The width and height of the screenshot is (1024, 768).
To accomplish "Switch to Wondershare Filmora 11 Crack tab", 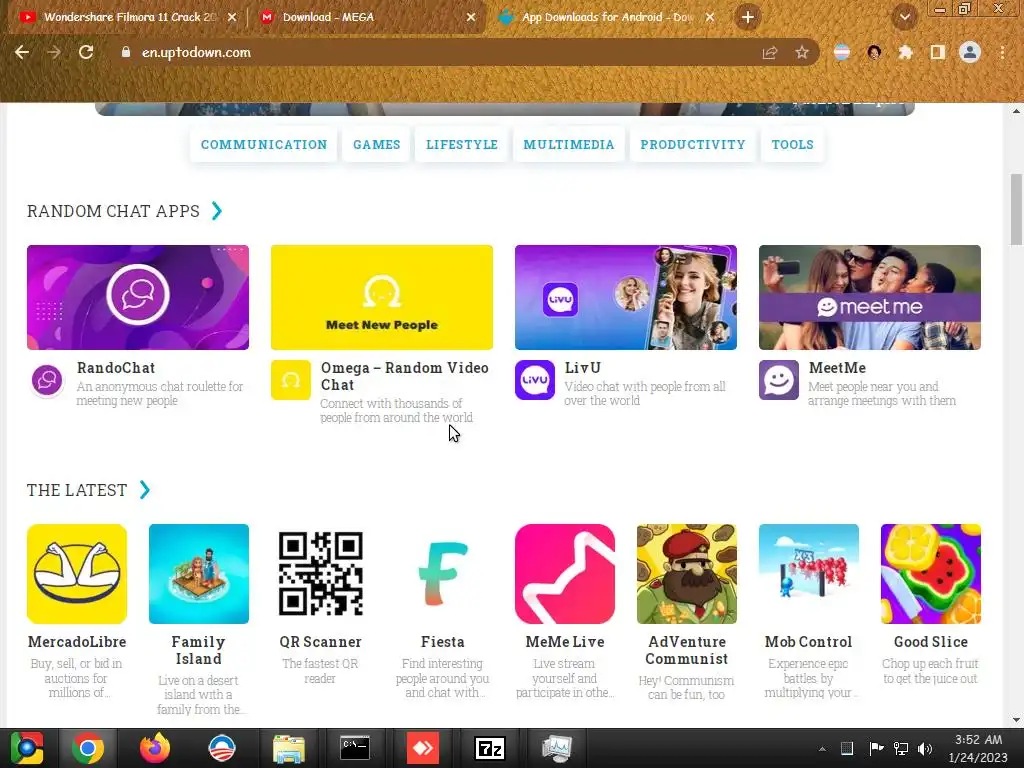I will click(x=128, y=18).
